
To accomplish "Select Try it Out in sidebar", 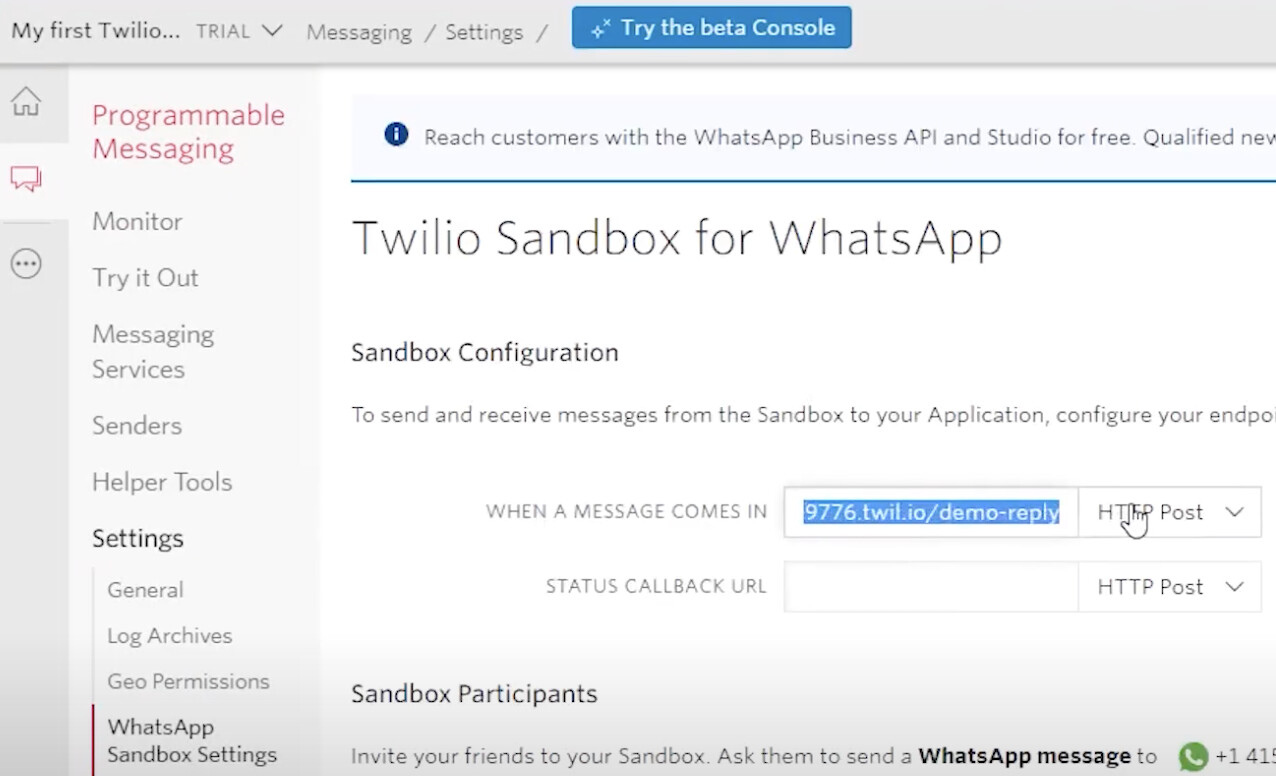I will coord(145,277).
